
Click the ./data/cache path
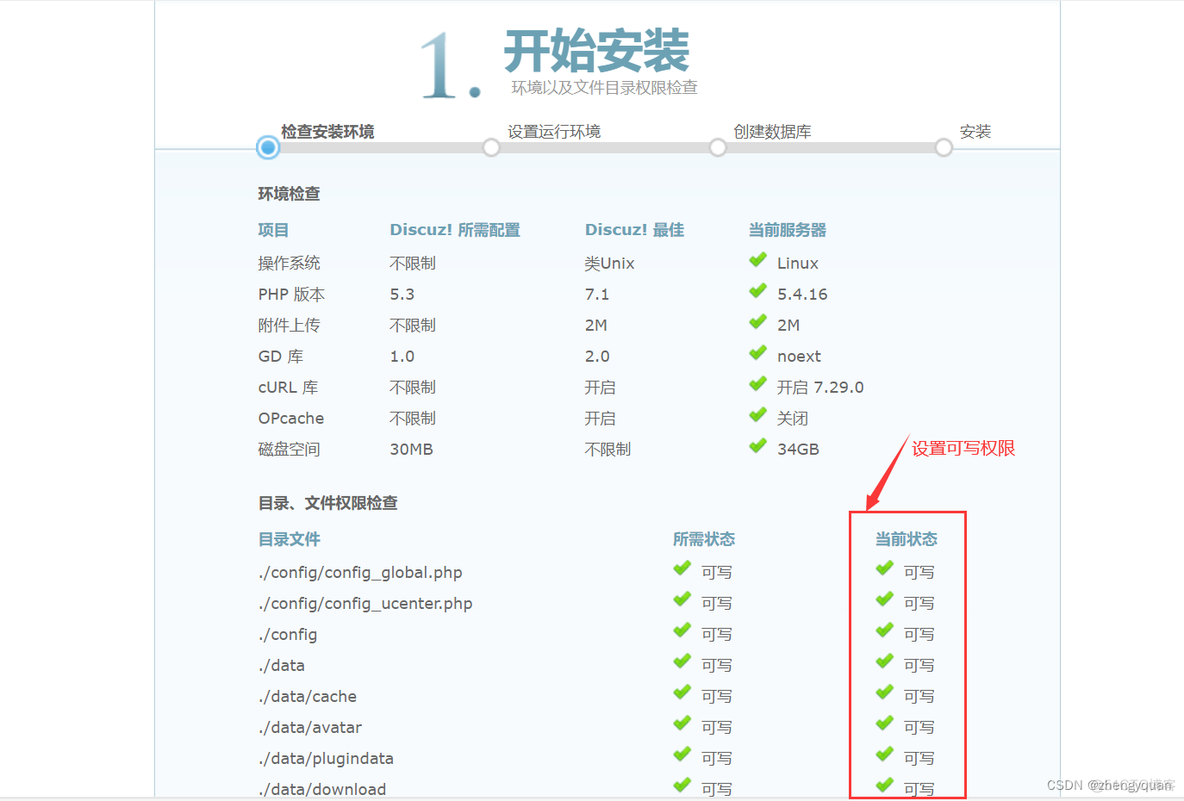(x=307, y=696)
